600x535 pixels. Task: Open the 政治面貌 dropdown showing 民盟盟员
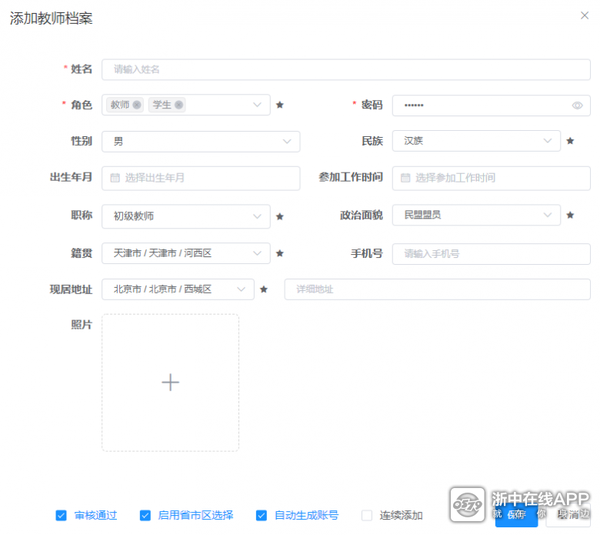(475, 215)
